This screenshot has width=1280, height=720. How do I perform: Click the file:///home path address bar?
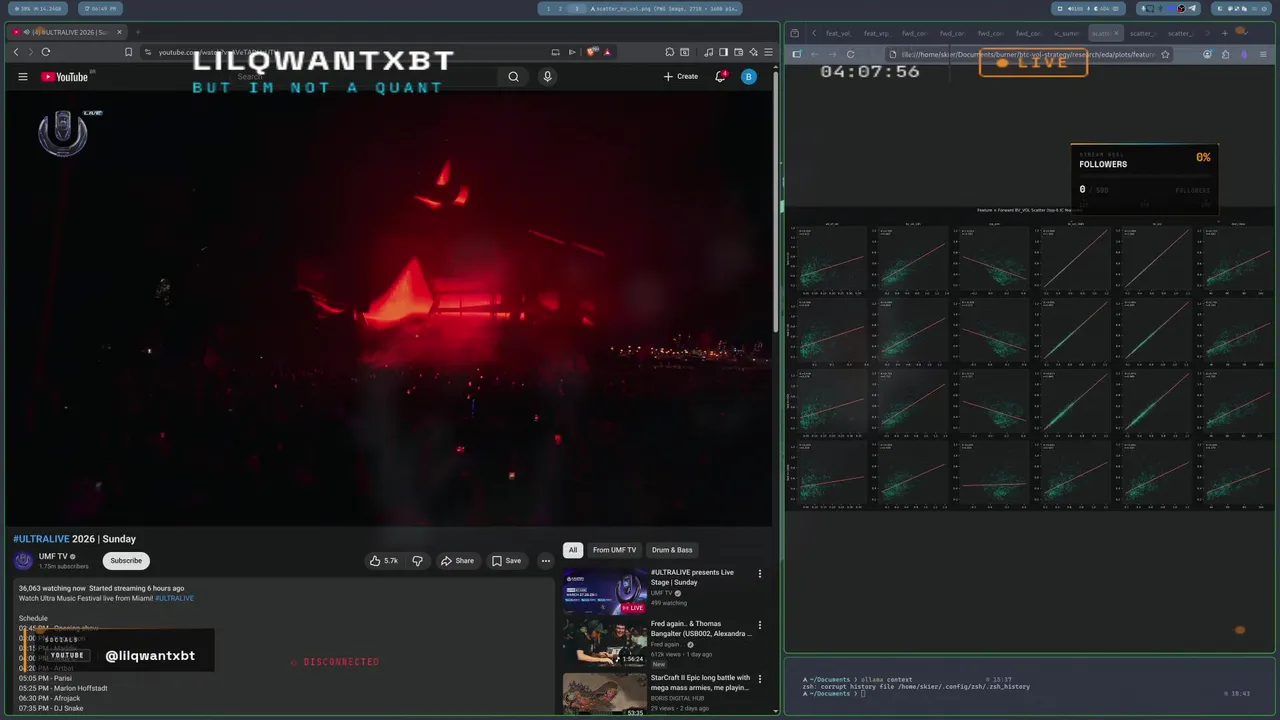click(x=1030, y=54)
